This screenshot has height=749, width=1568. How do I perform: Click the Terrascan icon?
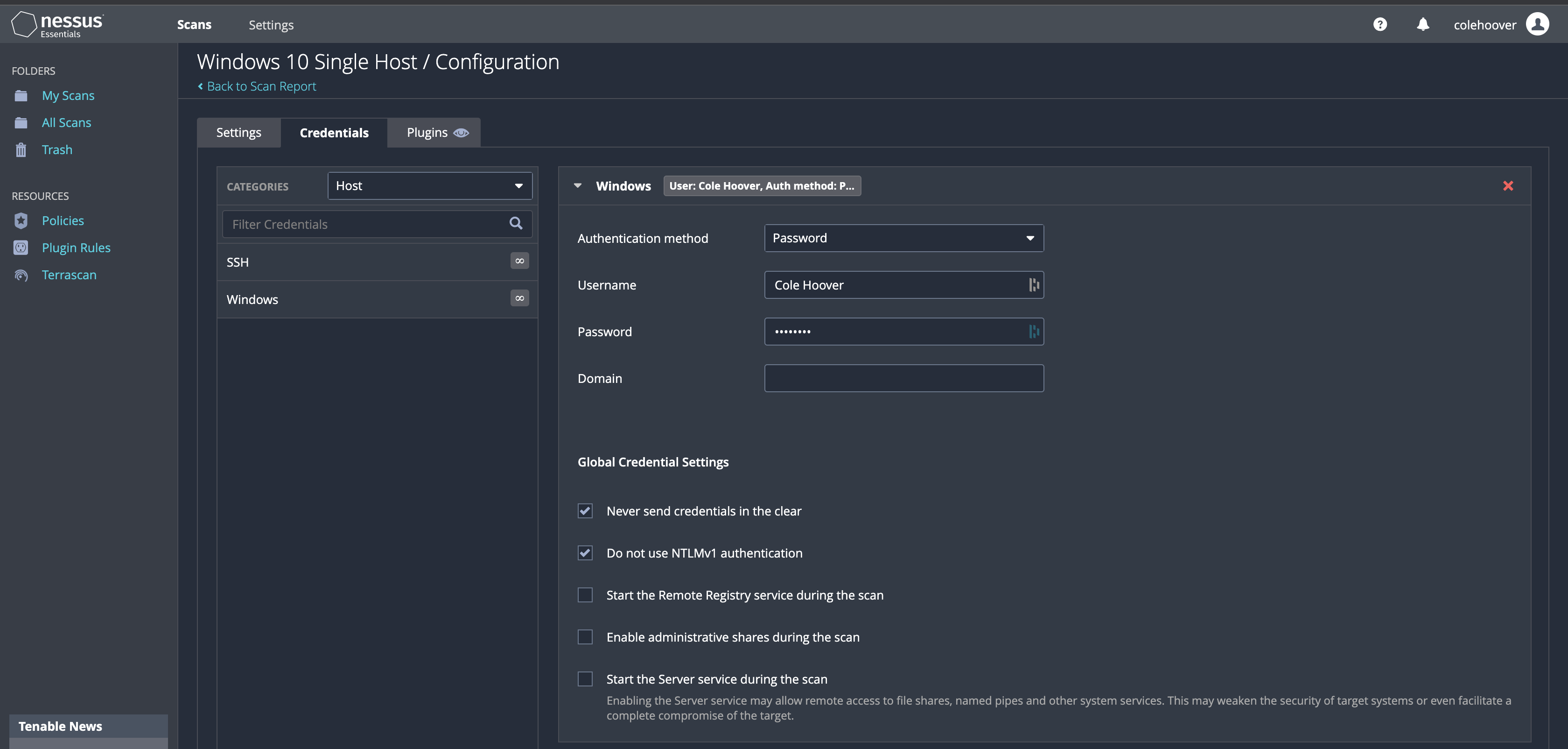click(x=21, y=275)
